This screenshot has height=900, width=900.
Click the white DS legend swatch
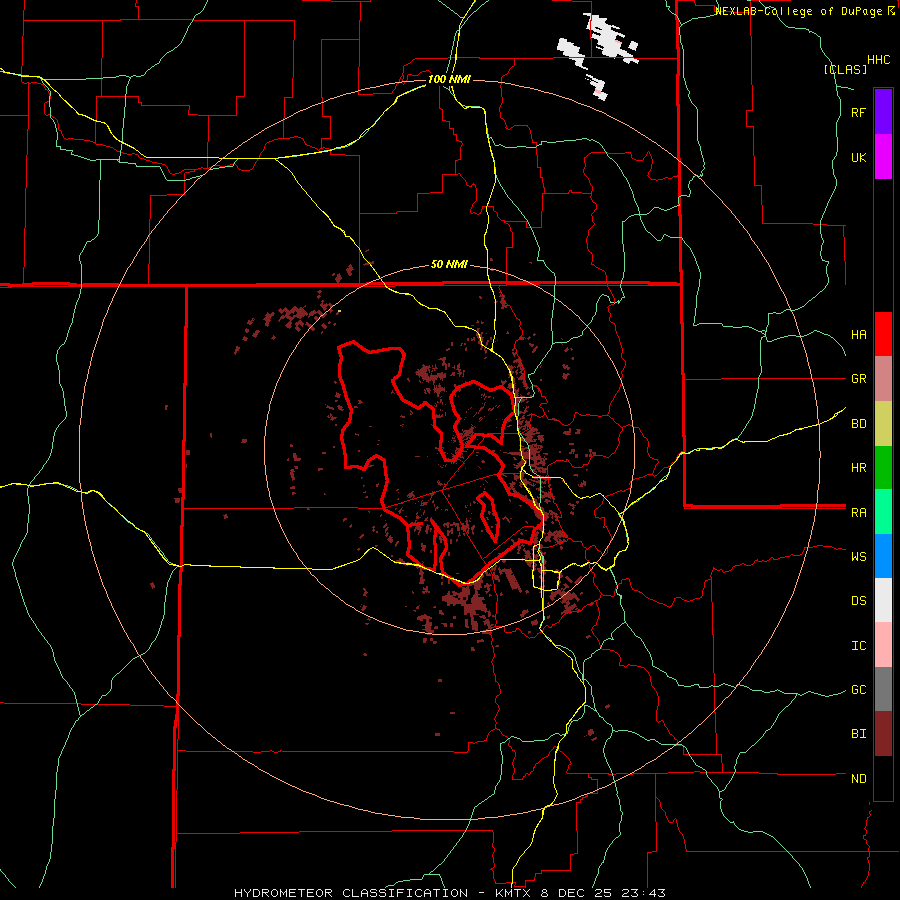tap(883, 600)
